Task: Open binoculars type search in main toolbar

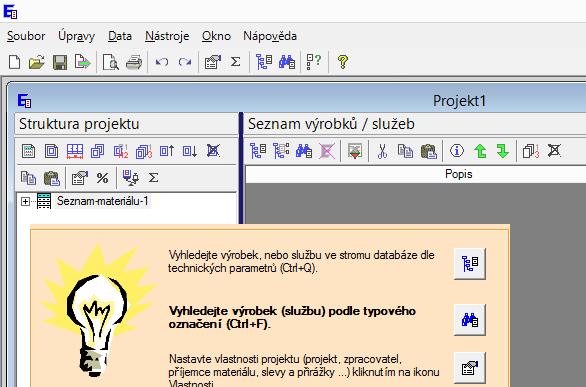Action: 287,62
